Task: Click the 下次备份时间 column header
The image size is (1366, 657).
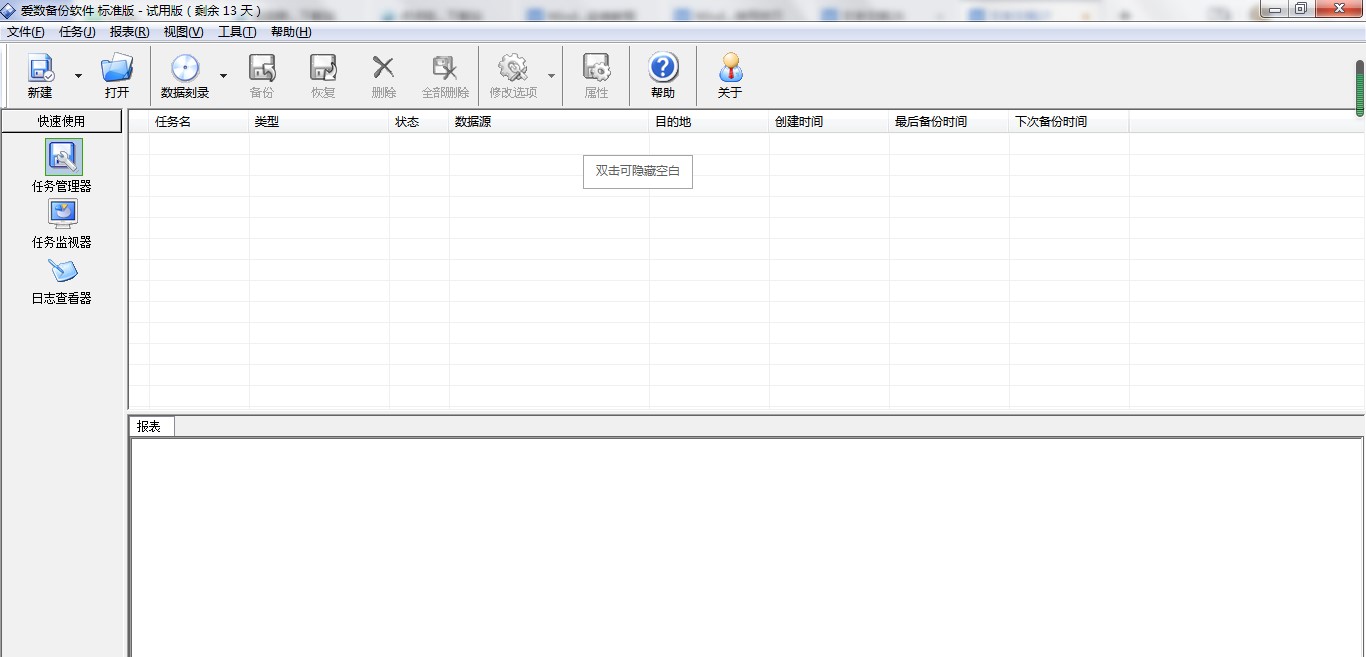Action: tap(1069, 122)
